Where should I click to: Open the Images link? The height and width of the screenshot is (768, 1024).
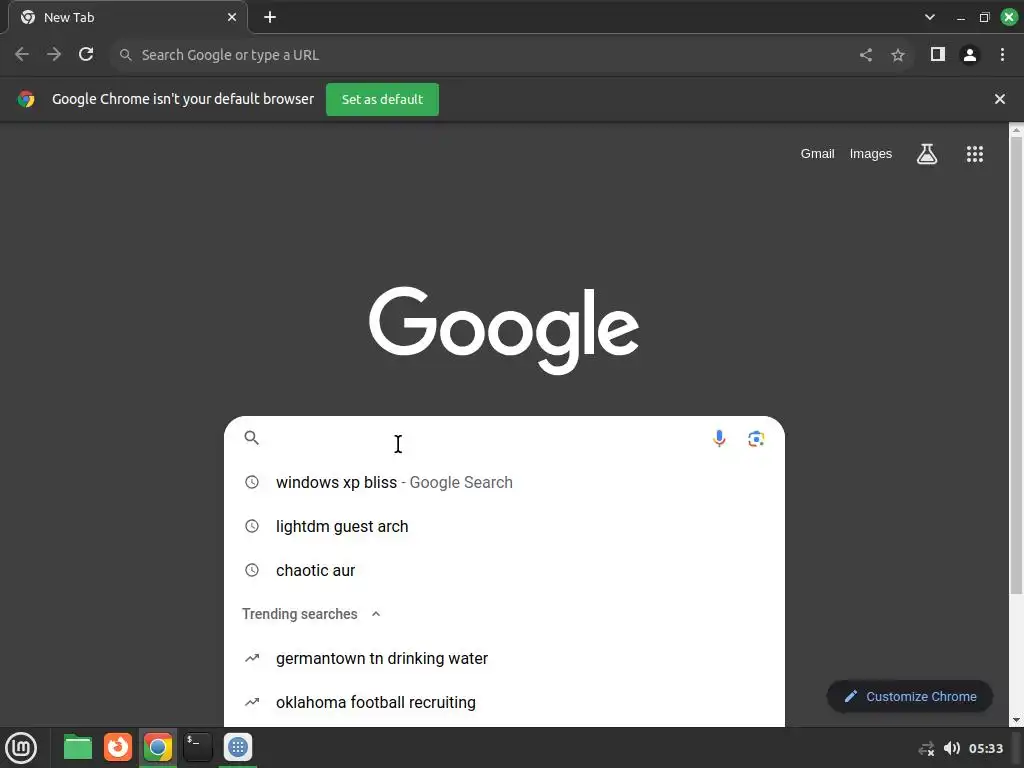tap(871, 154)
